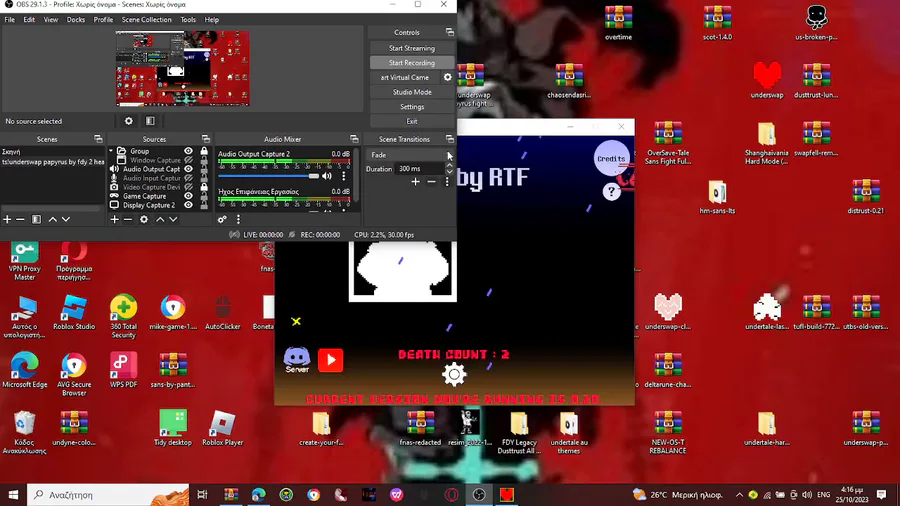This screenshot has width=900, height=506.
Task: Hide the Display Capture 2 source
Action: [x=188, y=205]
